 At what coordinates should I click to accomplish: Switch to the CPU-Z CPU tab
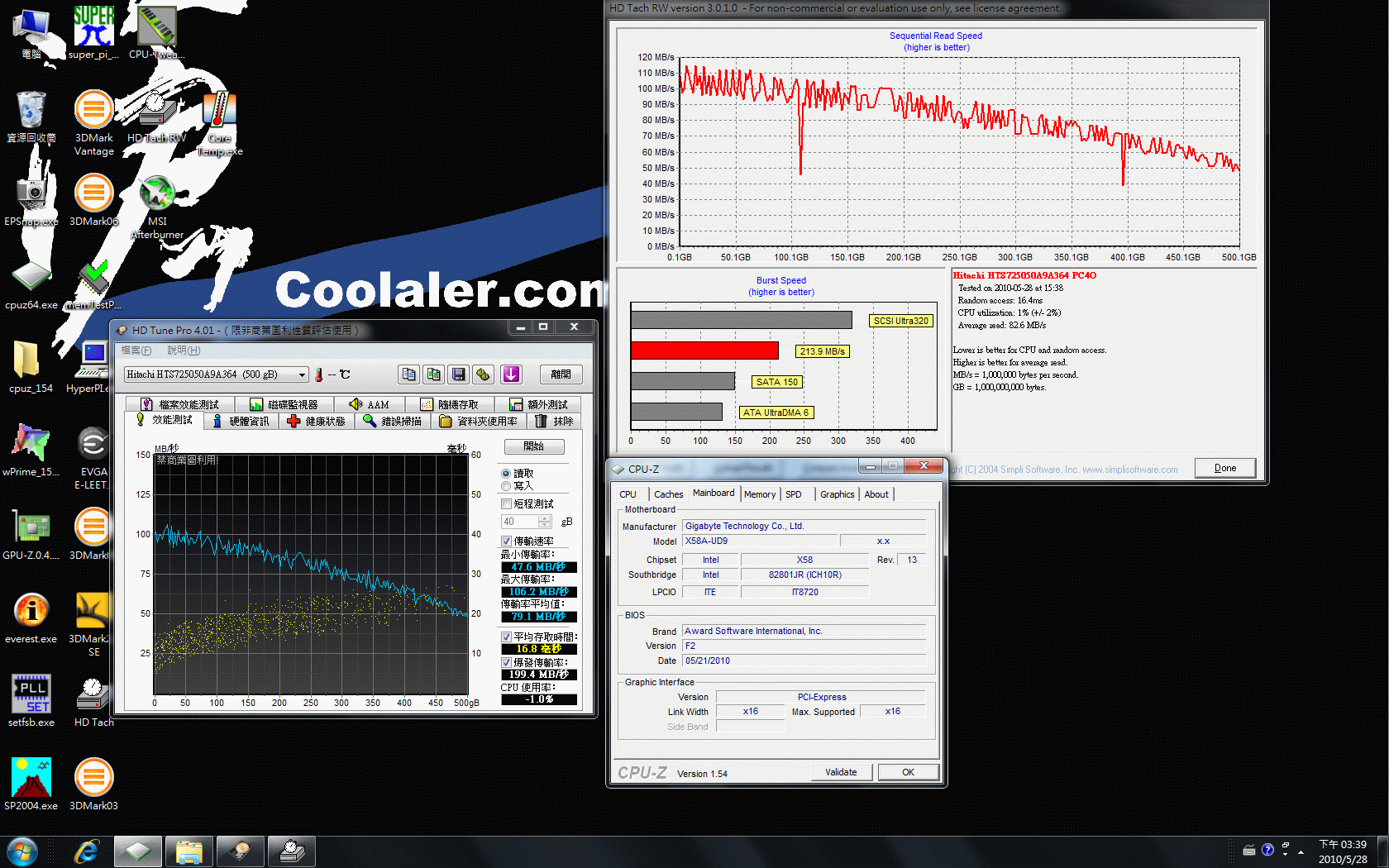point(628,494)
